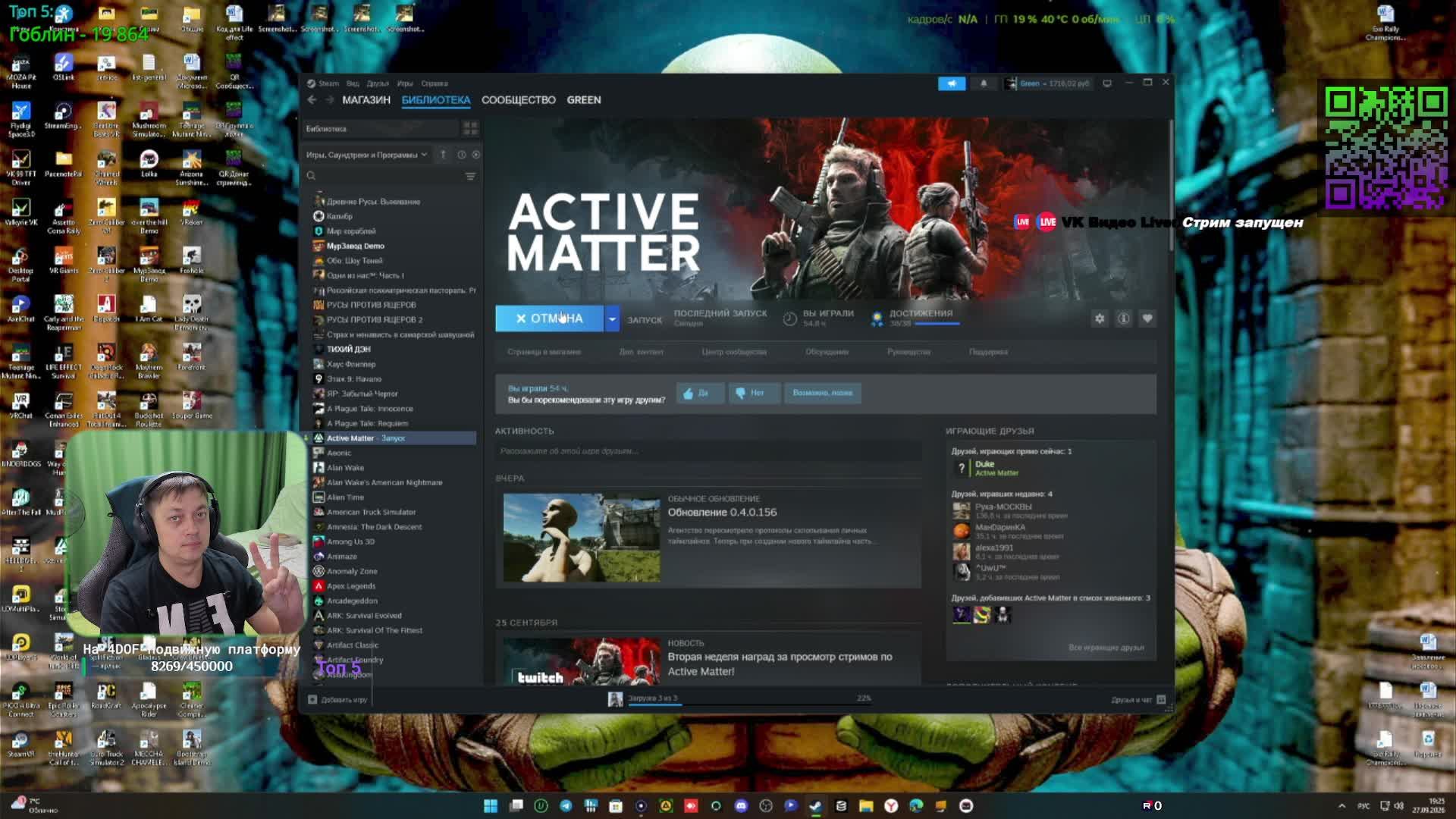Open the Steam menu in the title bar
This screenshot has width=1456, height=819.
tap(328, 83)
